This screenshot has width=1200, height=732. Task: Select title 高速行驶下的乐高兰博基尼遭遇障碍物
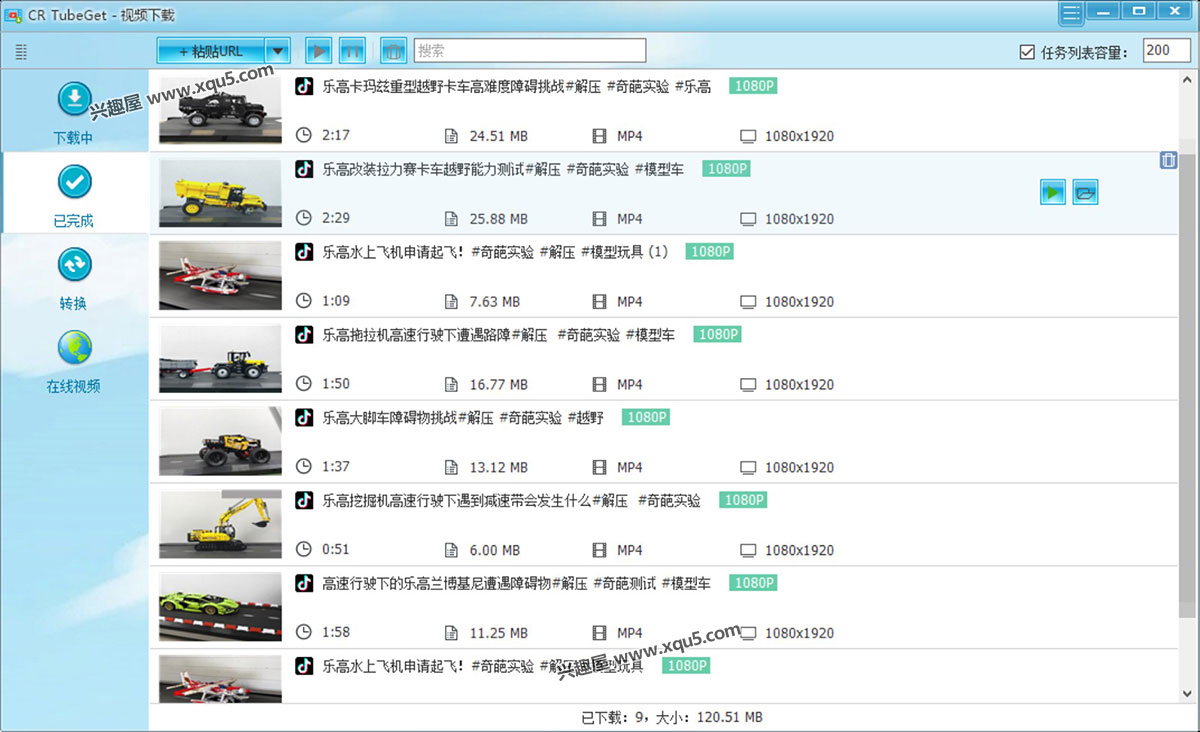click(x=516, y=583)
